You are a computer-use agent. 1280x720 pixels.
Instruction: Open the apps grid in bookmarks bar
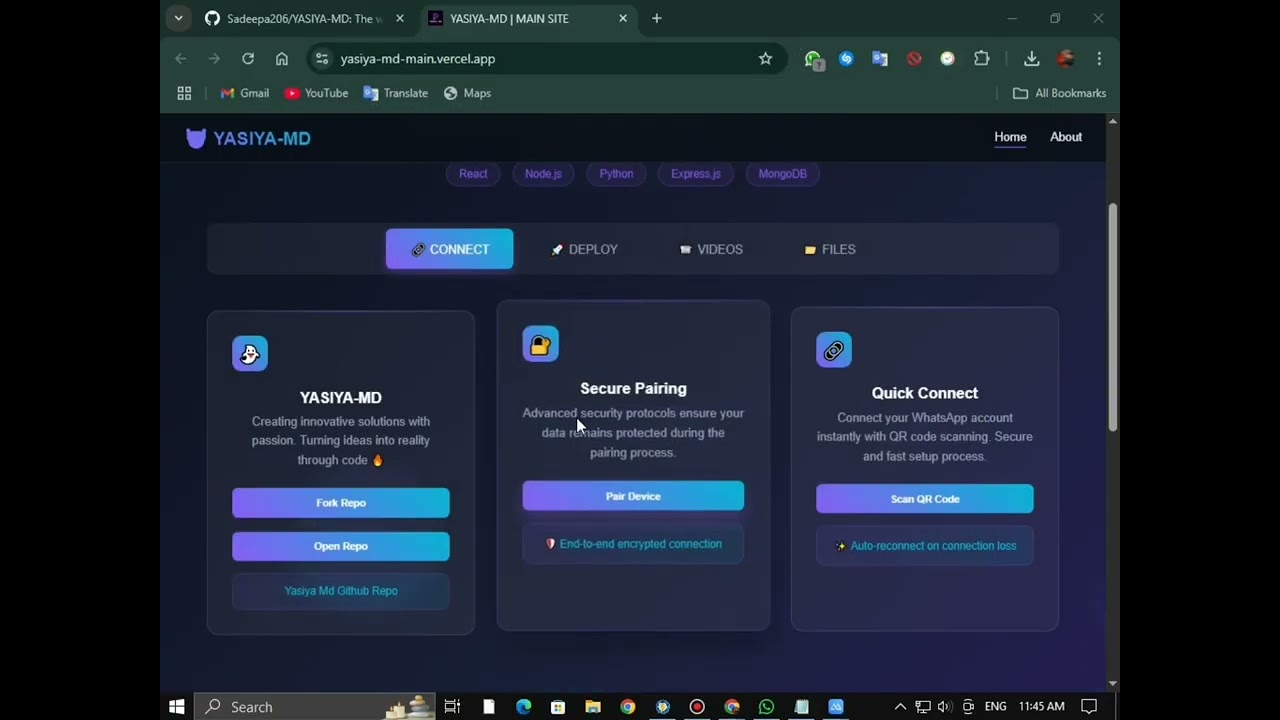click(184, 93)
